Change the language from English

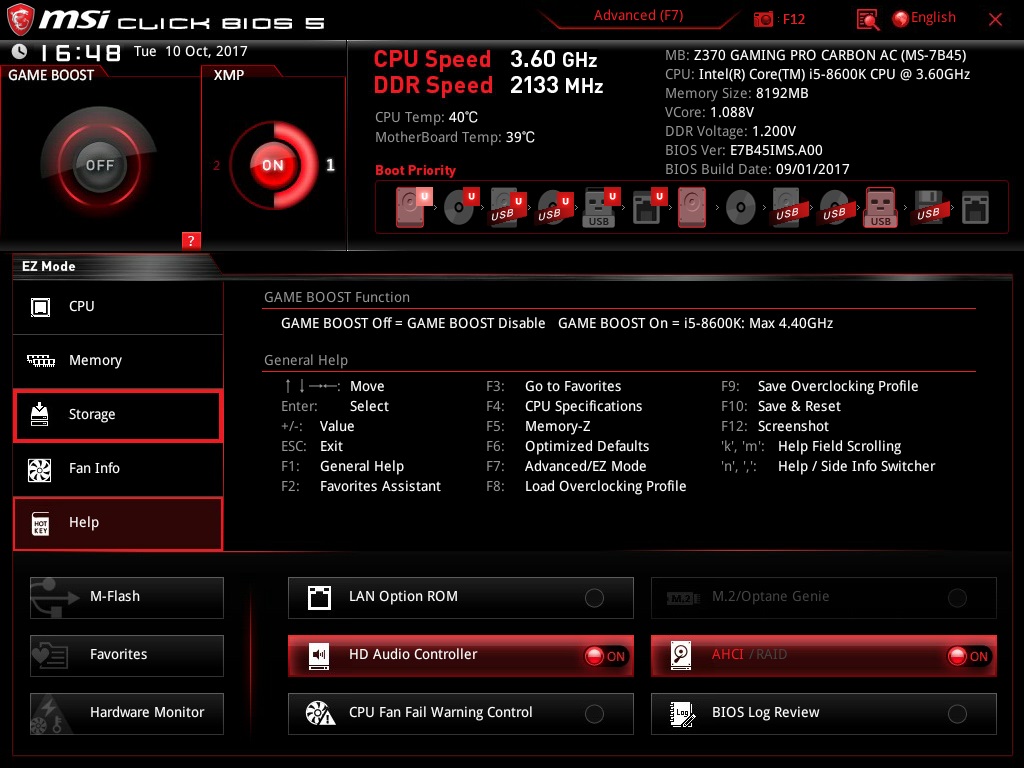point(933,18)
